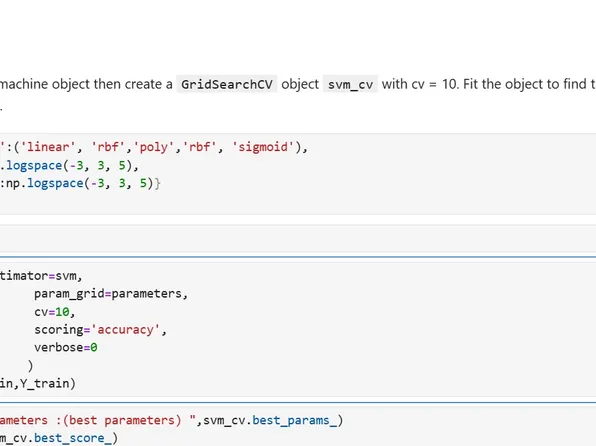The height and width of the screenshot is (446, 596).
Task: Click the scoring='accuracy' argument
Action: click(x=100, y=330)
